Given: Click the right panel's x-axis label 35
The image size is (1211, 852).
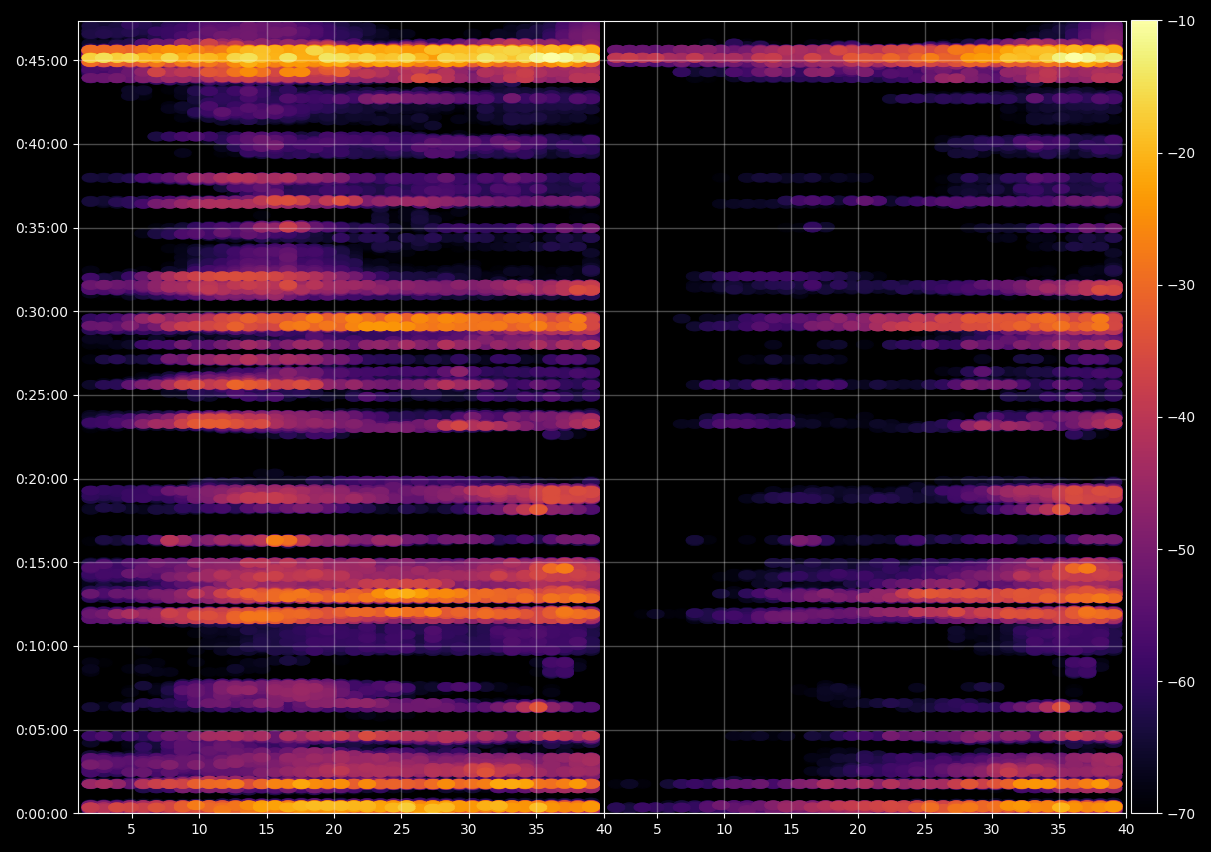Looking at the screenshot, I should click(1059, 830).
